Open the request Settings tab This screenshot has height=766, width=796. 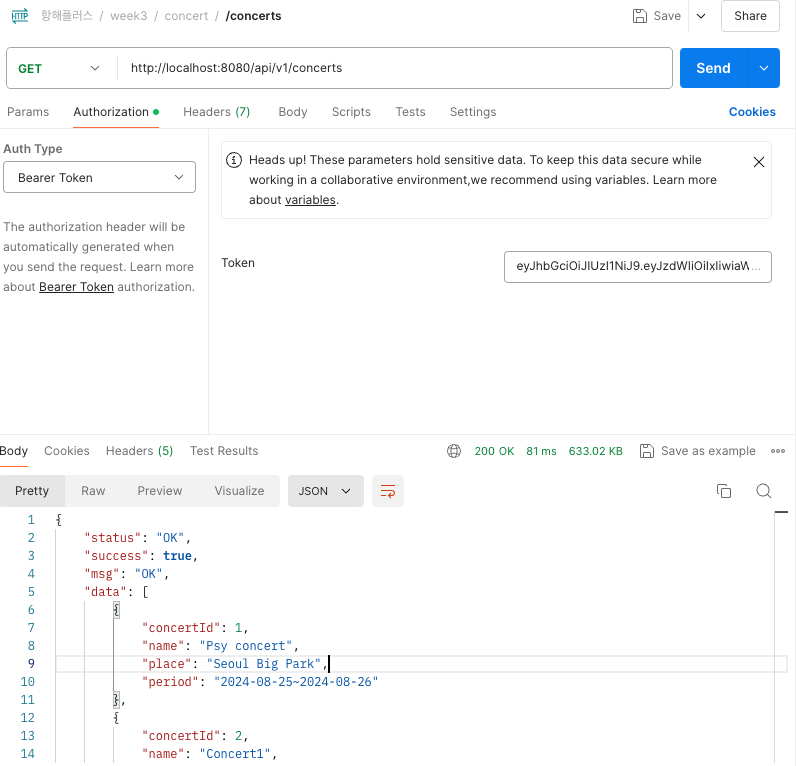[x=473, y=112]
